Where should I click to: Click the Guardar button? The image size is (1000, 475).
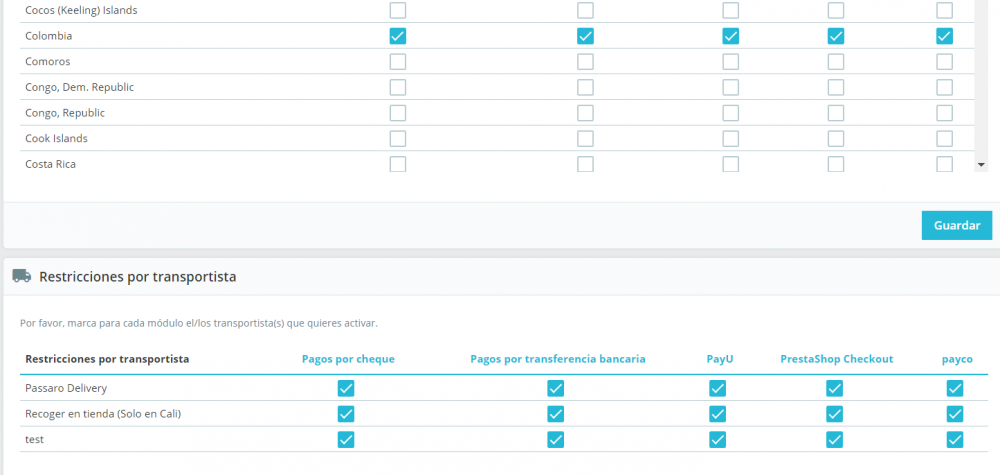956,225
